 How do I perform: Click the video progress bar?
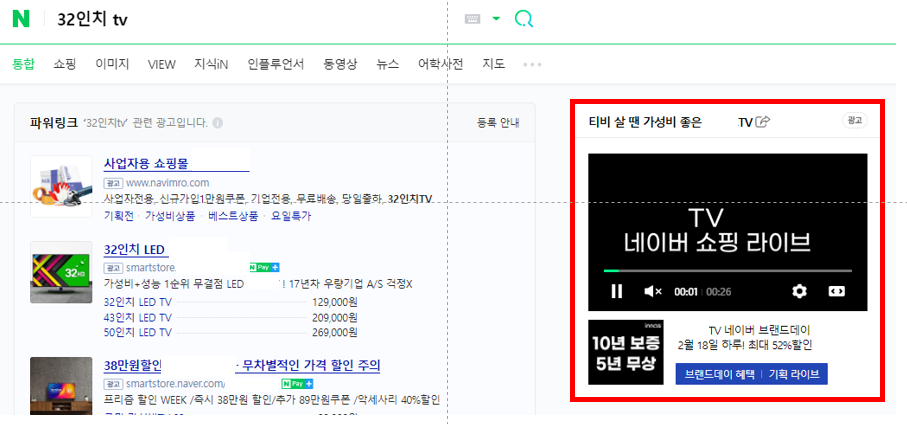click(728, 270)
